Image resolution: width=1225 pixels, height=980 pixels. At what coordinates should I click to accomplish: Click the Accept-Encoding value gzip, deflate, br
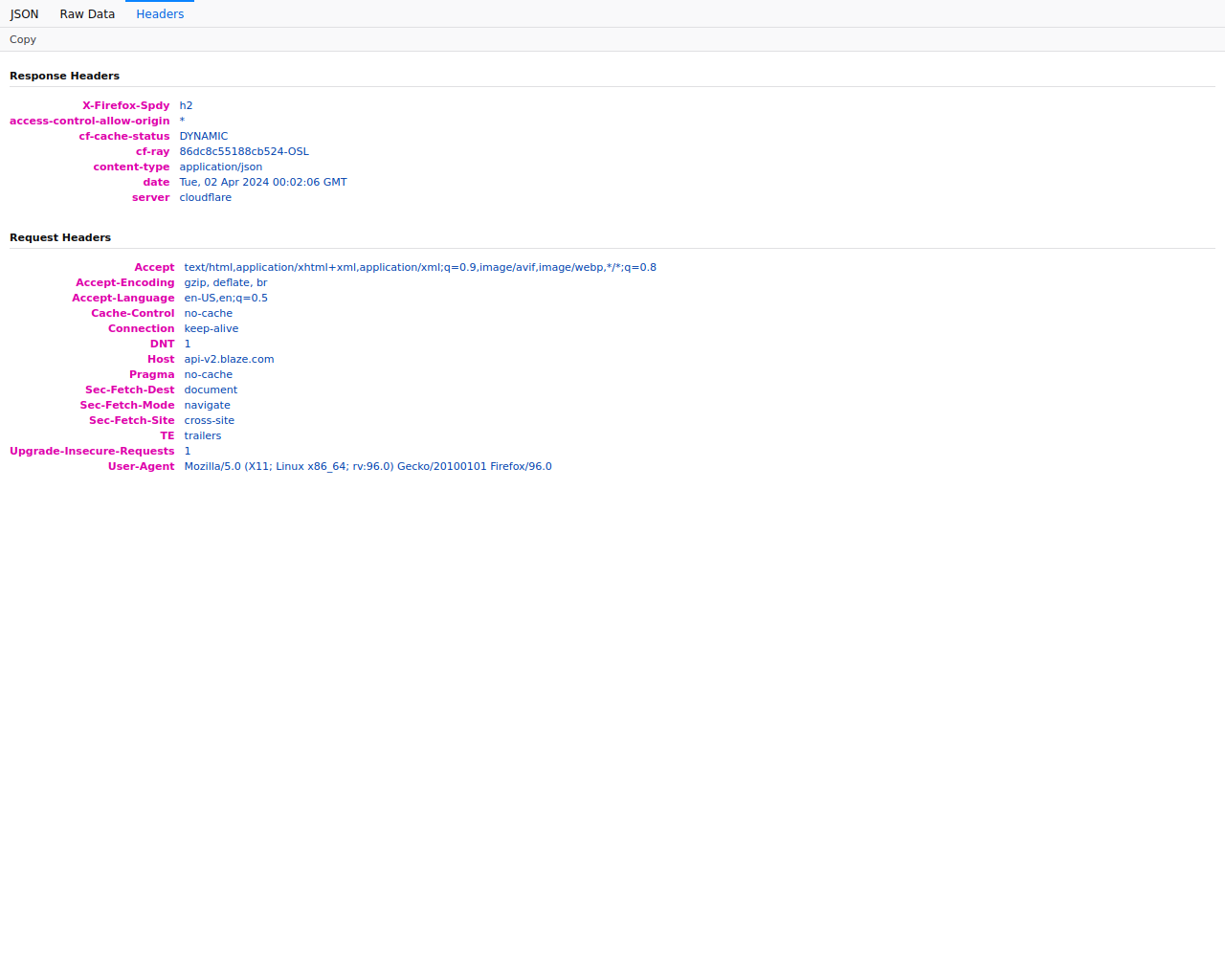coord(225,282)
